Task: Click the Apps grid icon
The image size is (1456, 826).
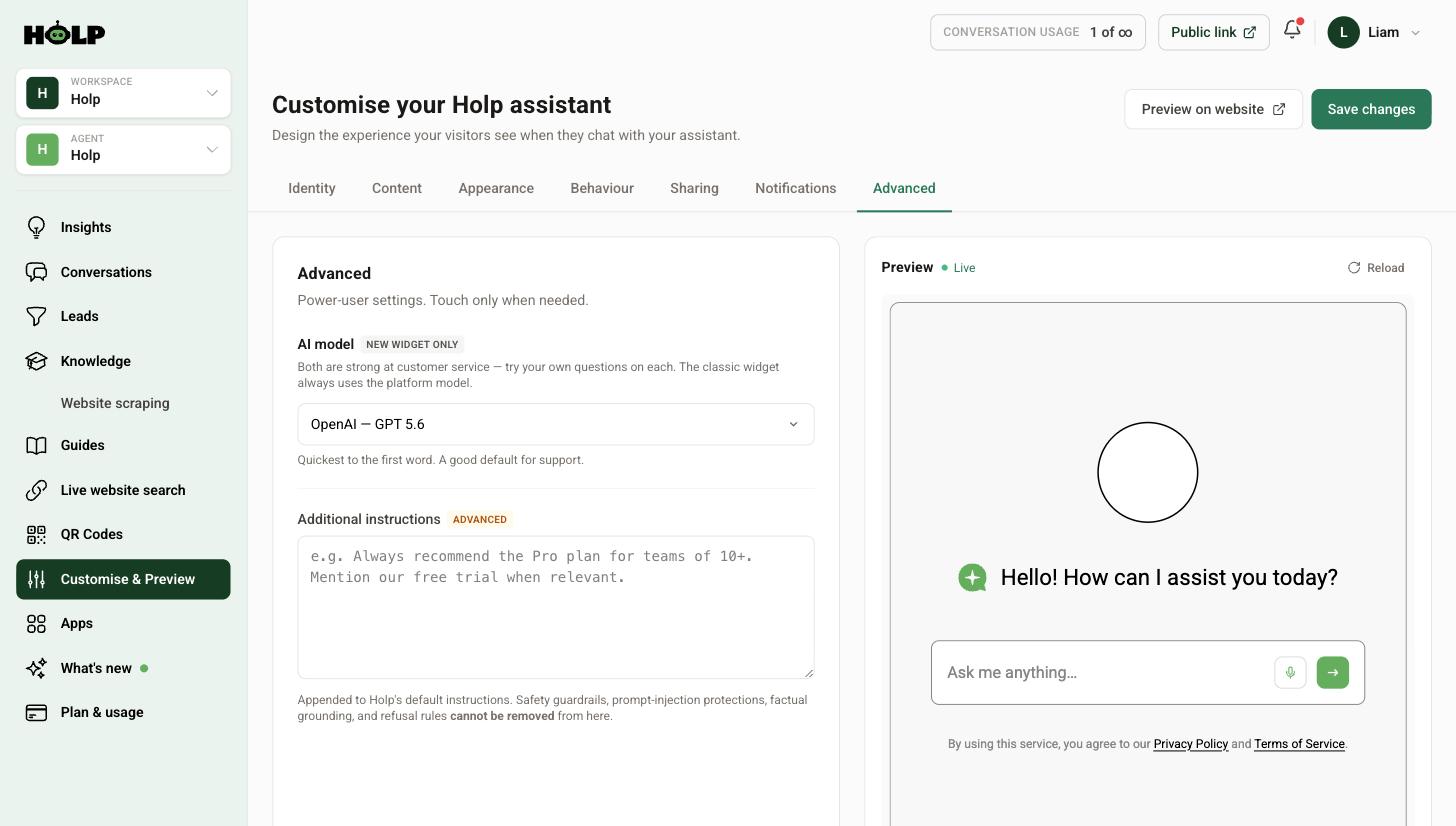Action: [x=36, y=623]
